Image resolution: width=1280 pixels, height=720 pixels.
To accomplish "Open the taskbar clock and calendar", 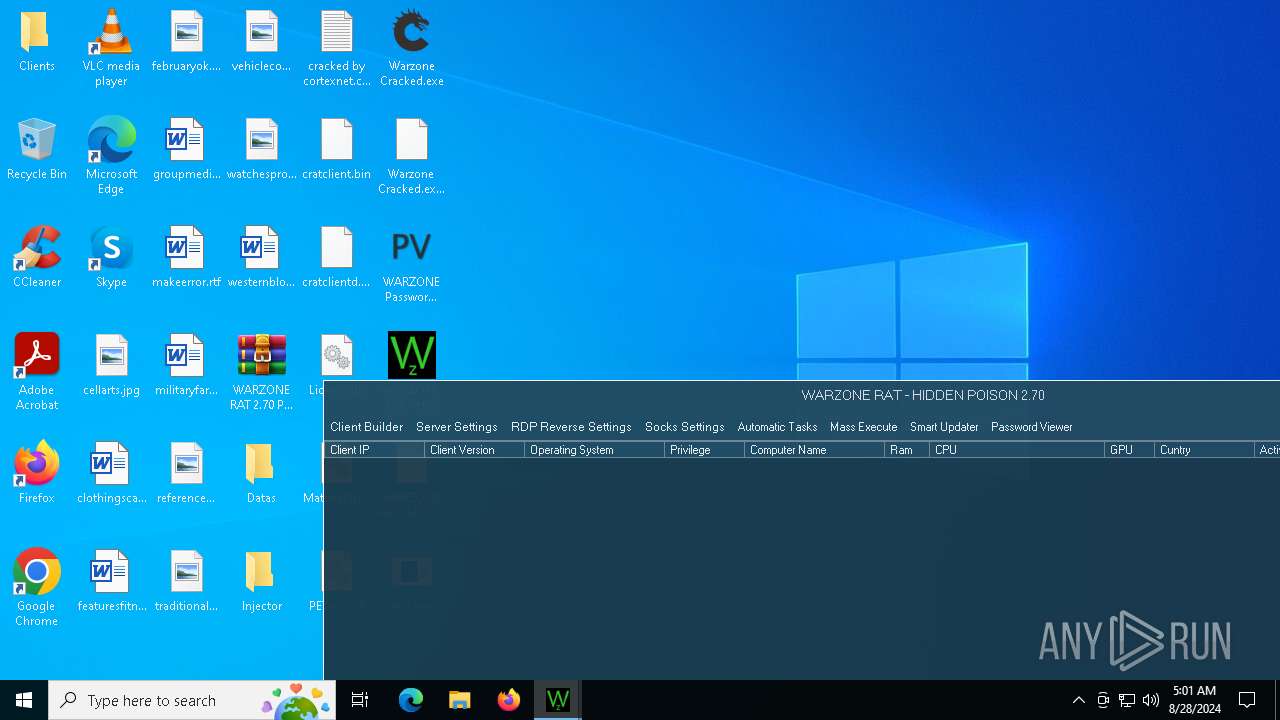I will click(x=1194, y=700).
